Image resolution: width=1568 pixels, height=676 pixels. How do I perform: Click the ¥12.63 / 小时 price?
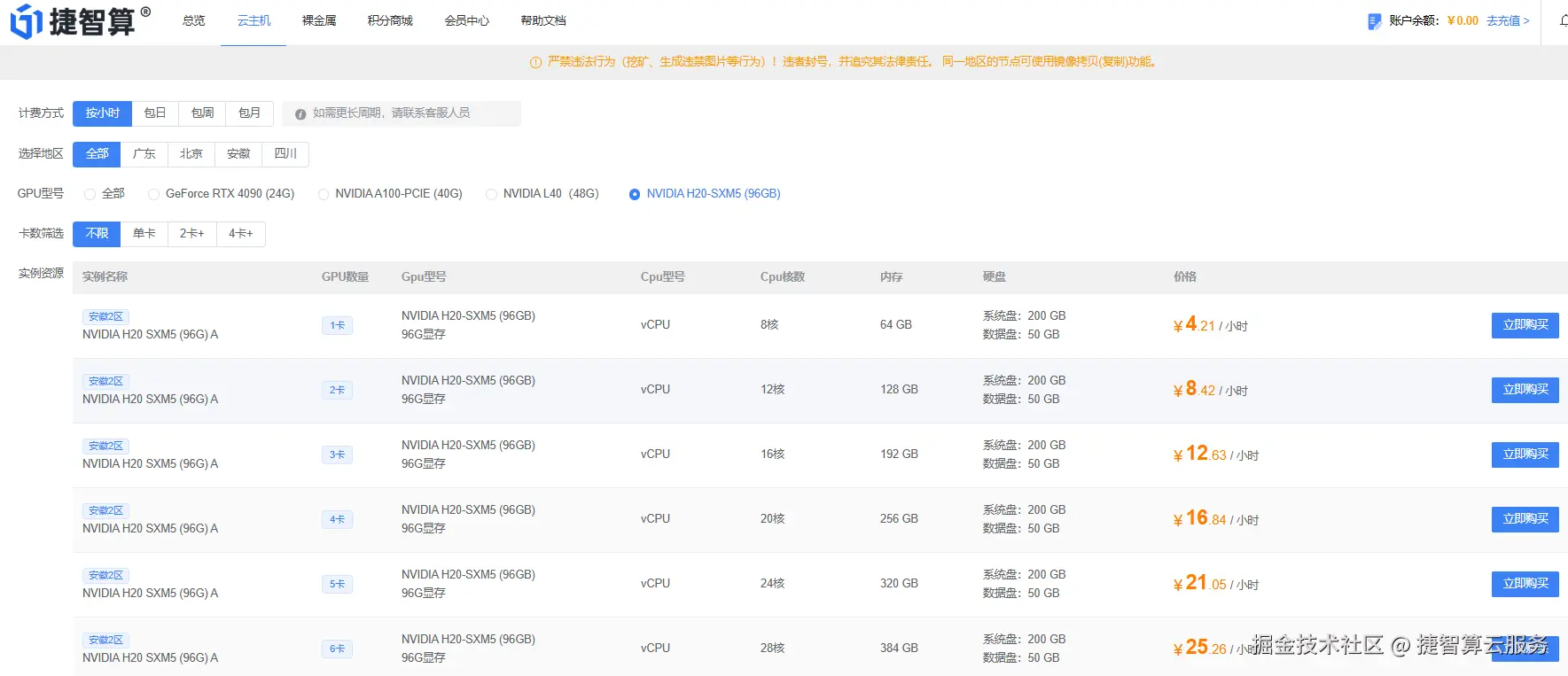pyautogui.click(x=1216, y=455)
